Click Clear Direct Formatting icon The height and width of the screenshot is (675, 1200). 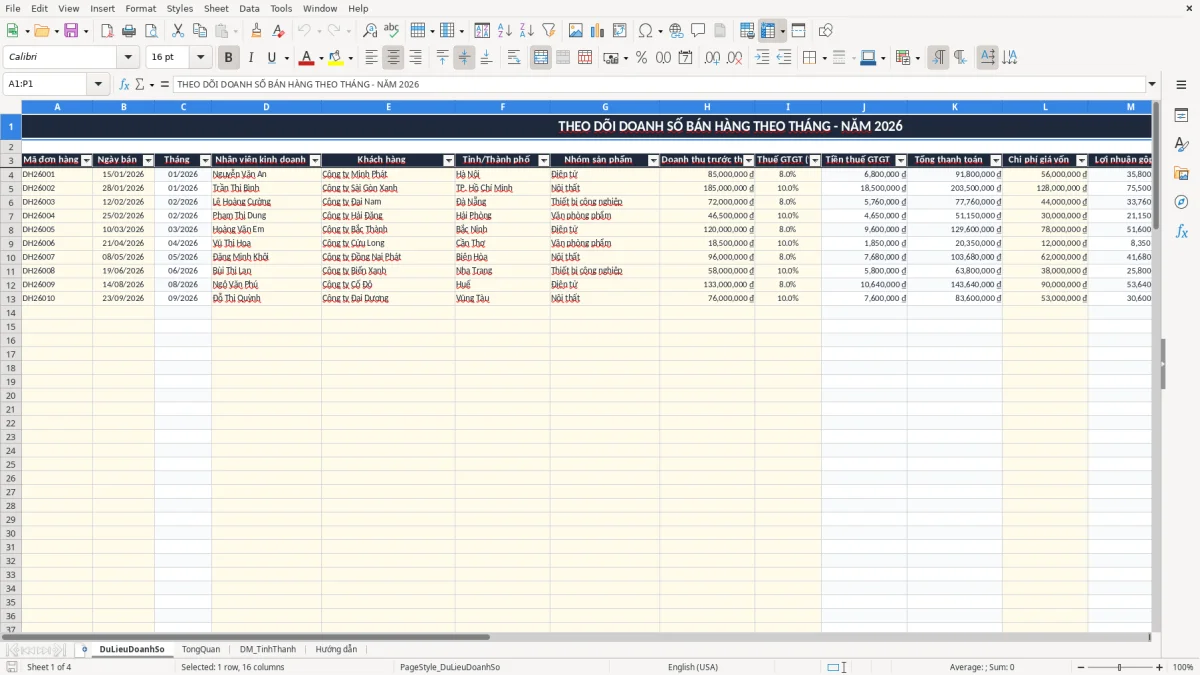278,31
